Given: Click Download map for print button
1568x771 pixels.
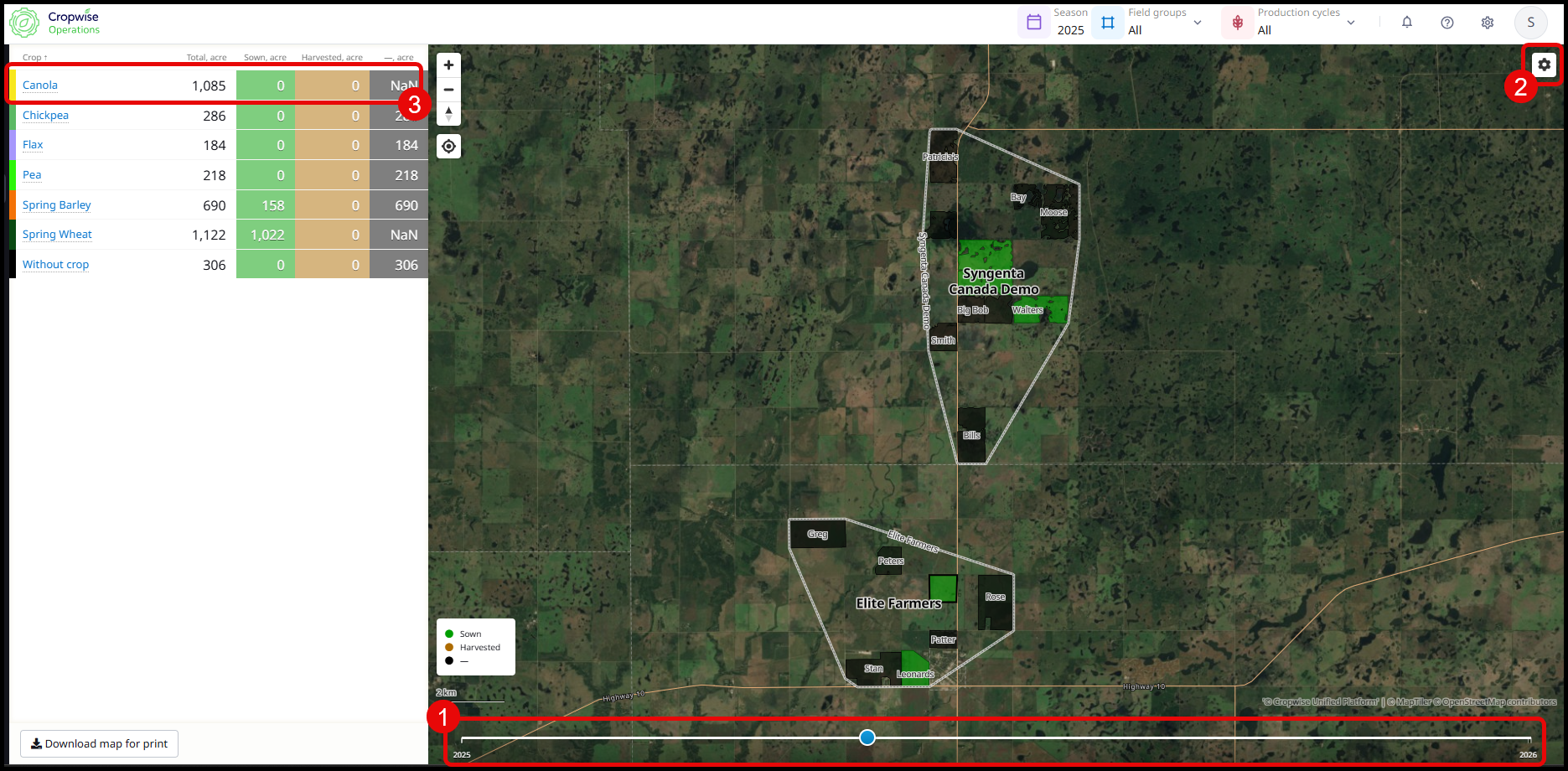Looking at the screenshot, I should 99,744.
